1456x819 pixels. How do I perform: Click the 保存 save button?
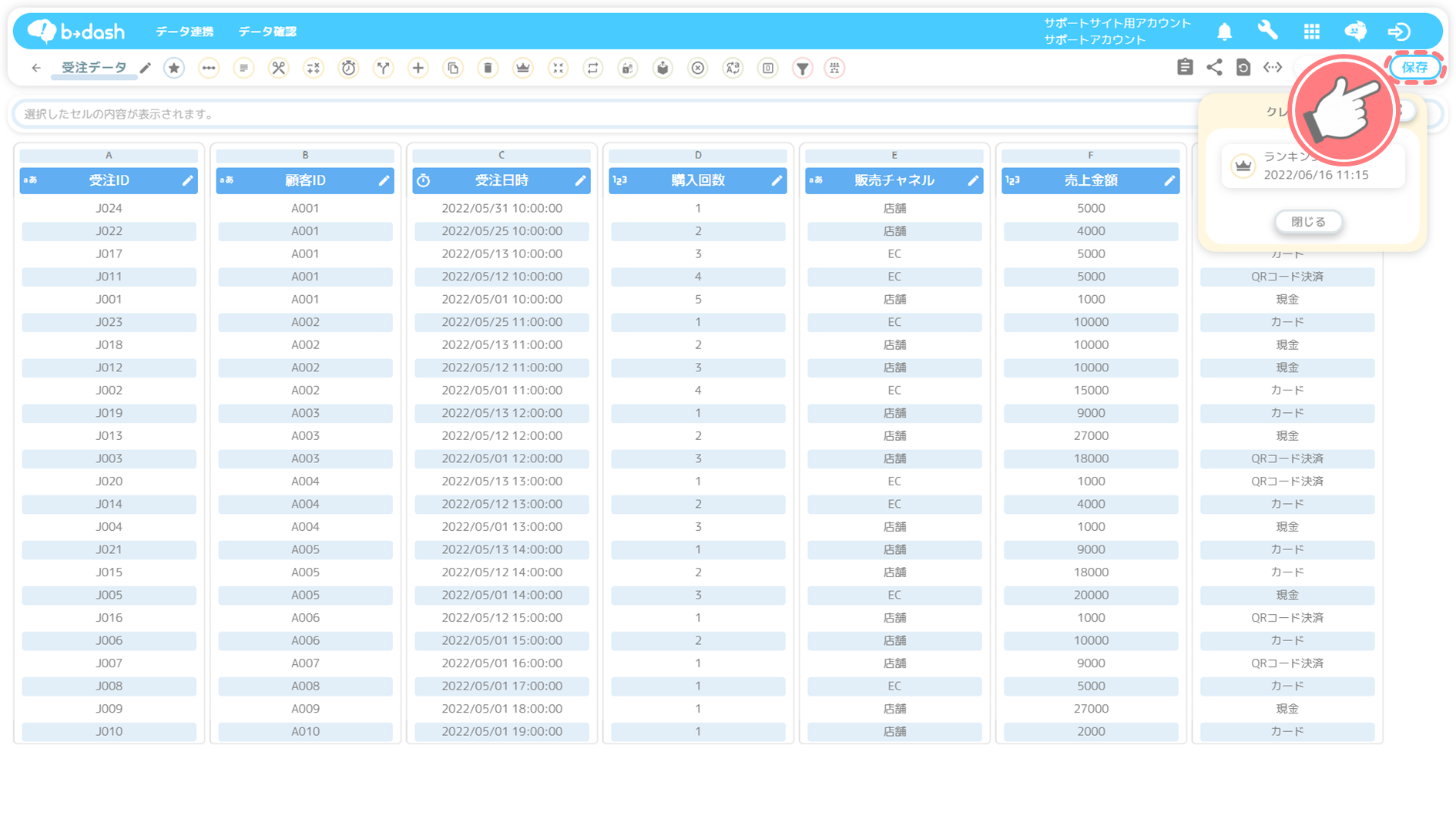tap(1414, 68)
